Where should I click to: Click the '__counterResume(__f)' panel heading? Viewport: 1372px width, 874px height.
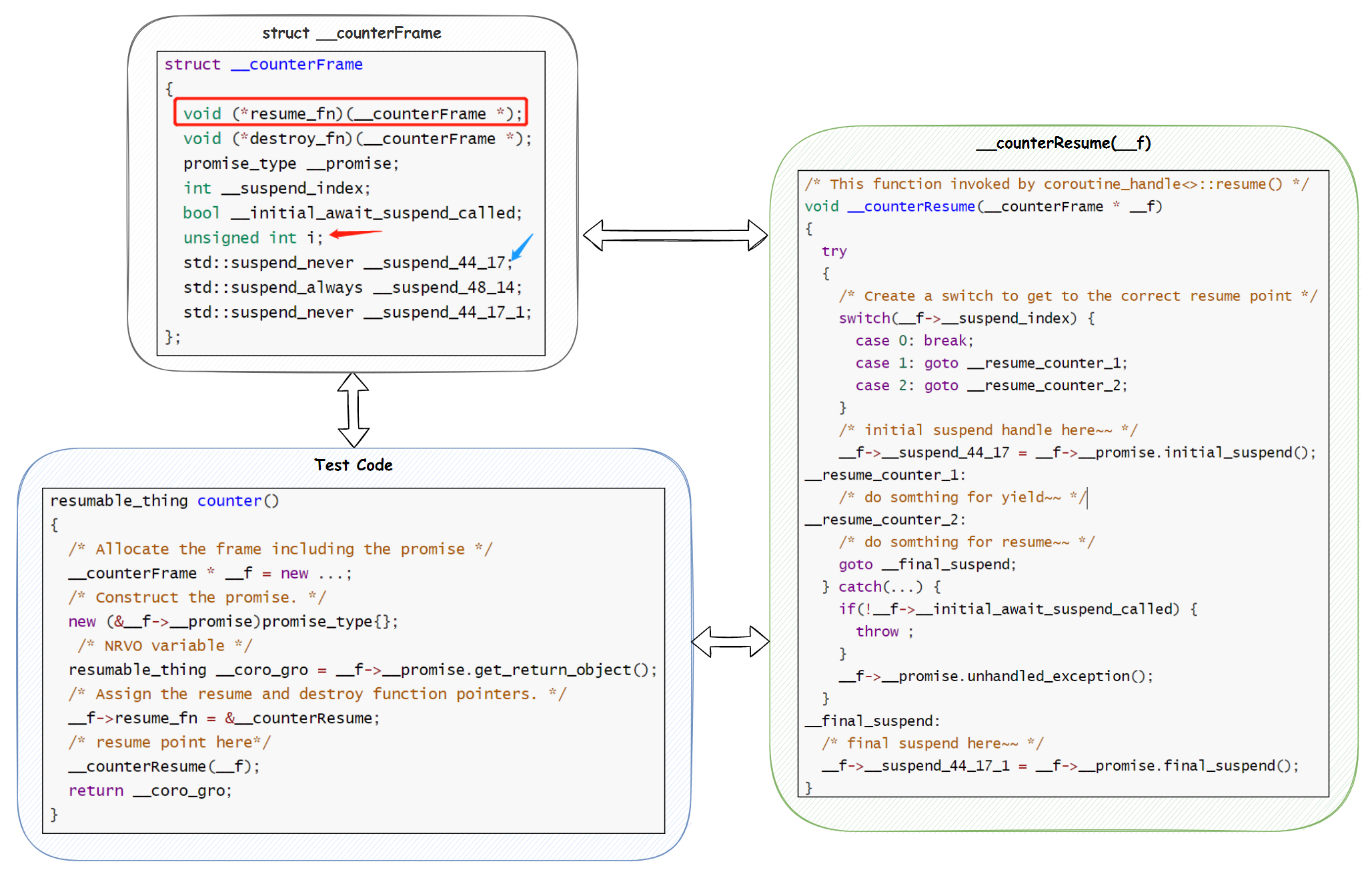[x=1063, y=143]
